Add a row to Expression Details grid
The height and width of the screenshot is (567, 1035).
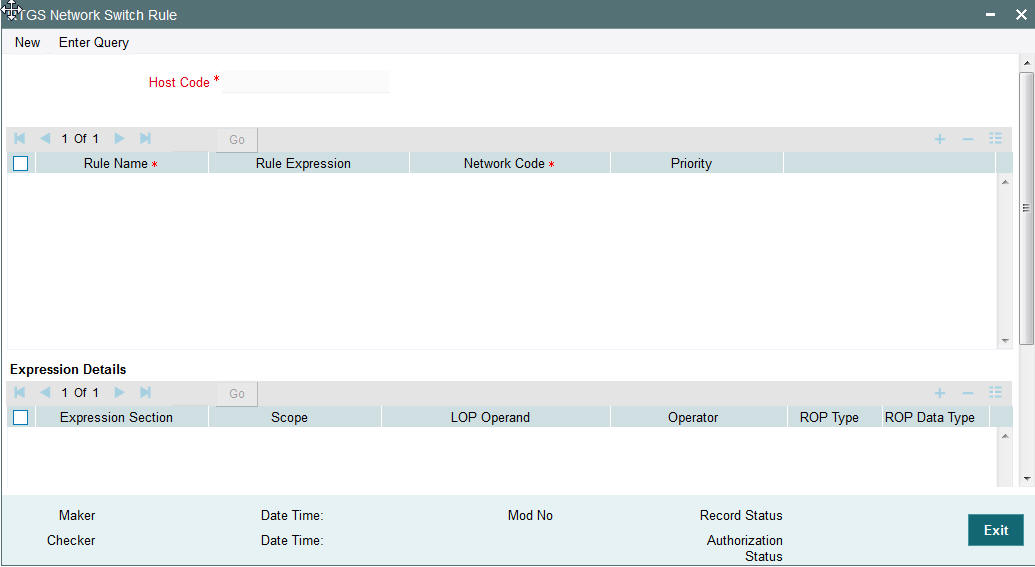tap(940, 393)
